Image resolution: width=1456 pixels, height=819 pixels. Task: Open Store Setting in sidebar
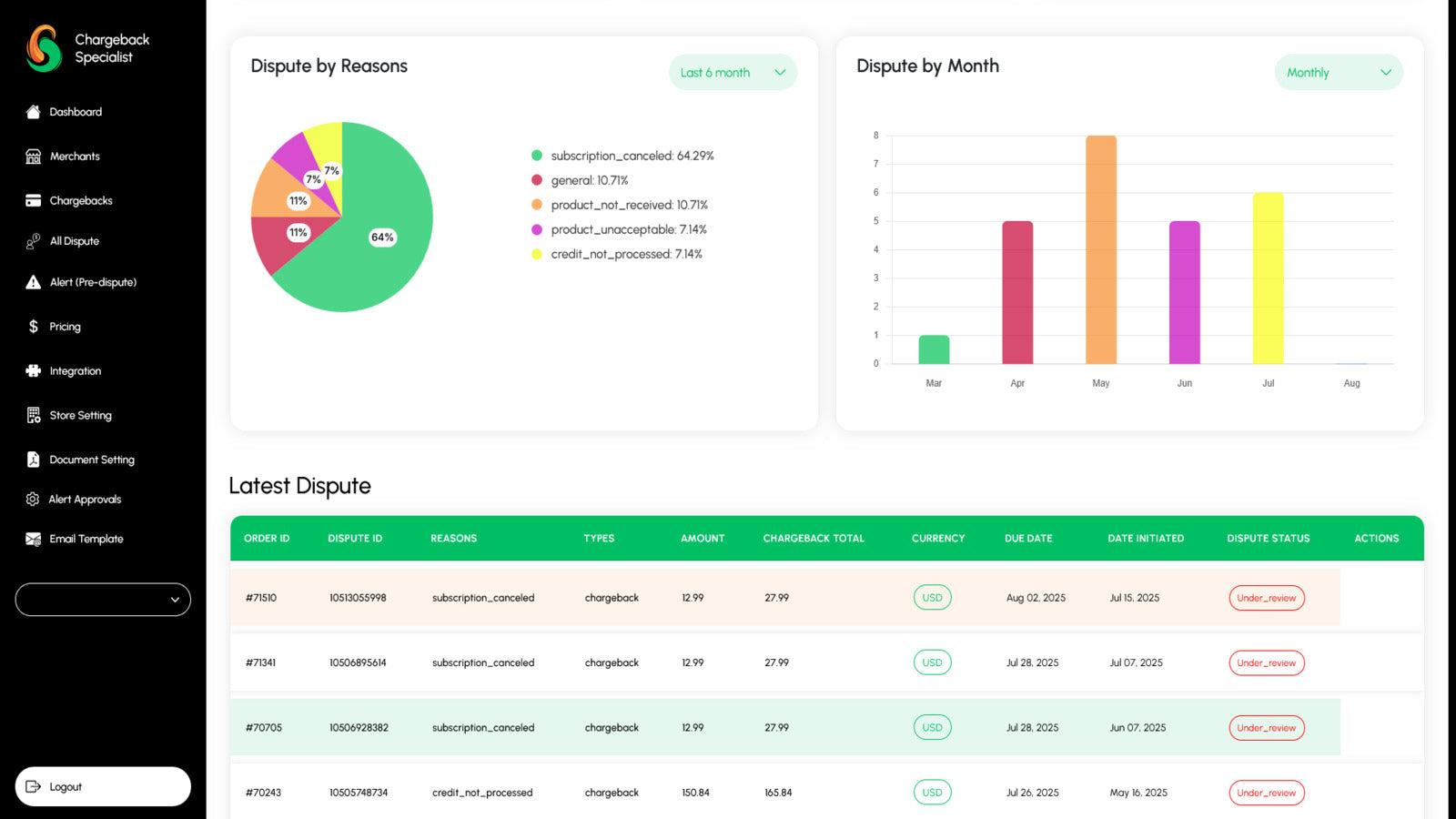click(x=80, y=416)
